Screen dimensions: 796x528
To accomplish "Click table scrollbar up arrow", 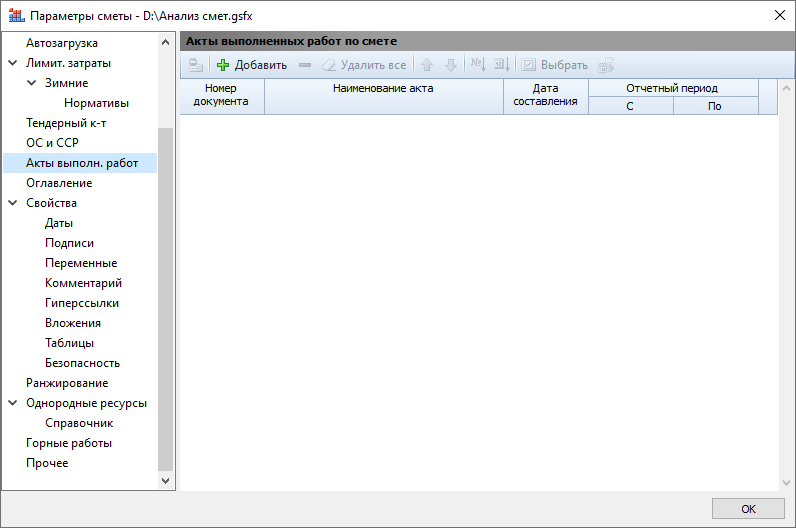I will coord(786,88).
